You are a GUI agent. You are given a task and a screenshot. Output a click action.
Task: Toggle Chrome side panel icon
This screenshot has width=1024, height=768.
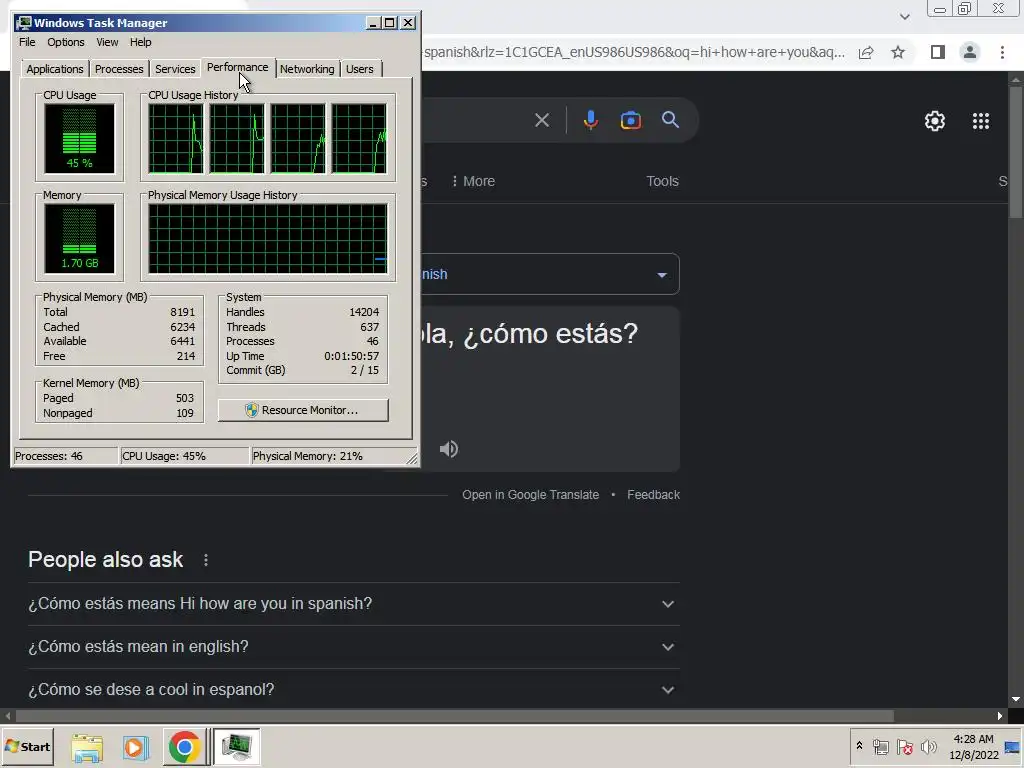tap(937, 52)
